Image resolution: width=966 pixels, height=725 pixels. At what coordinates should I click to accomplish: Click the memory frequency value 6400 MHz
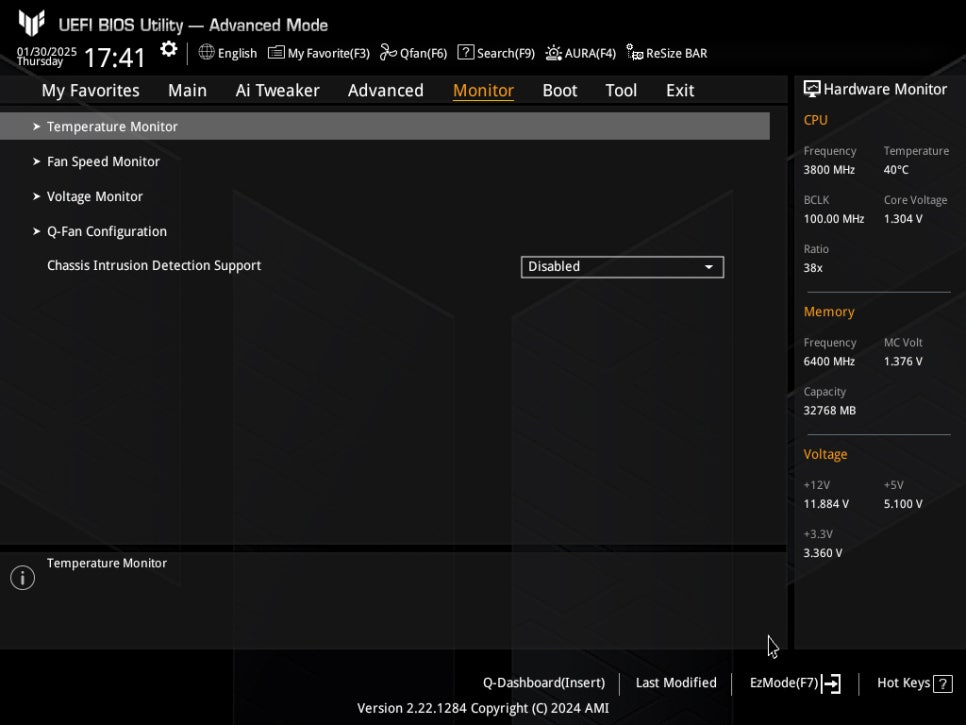pyautogui.click(x=829, y=362)
